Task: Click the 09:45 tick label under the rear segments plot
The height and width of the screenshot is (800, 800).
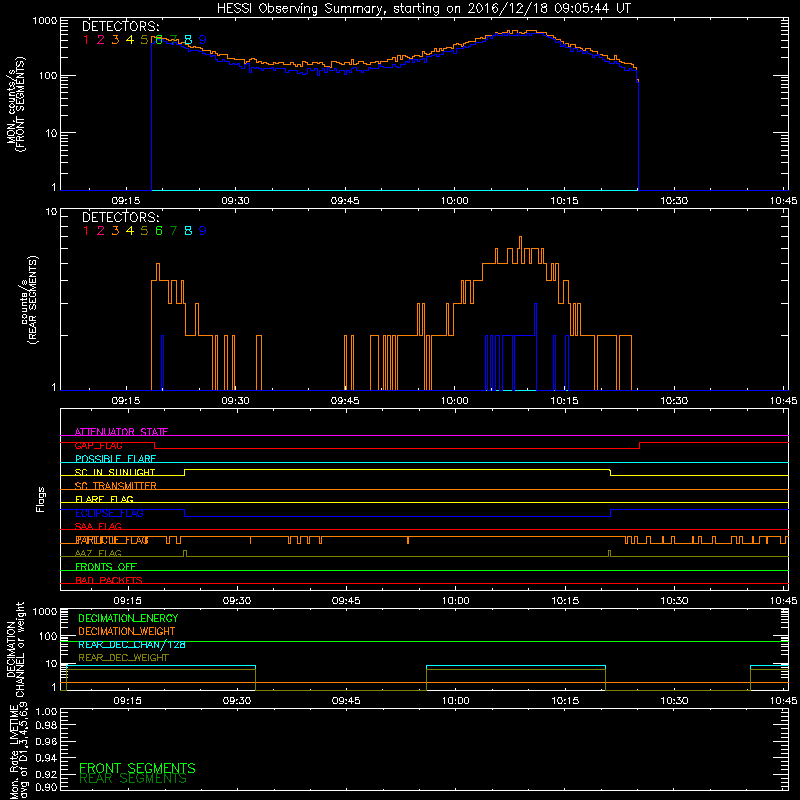Action: (345, 401)
